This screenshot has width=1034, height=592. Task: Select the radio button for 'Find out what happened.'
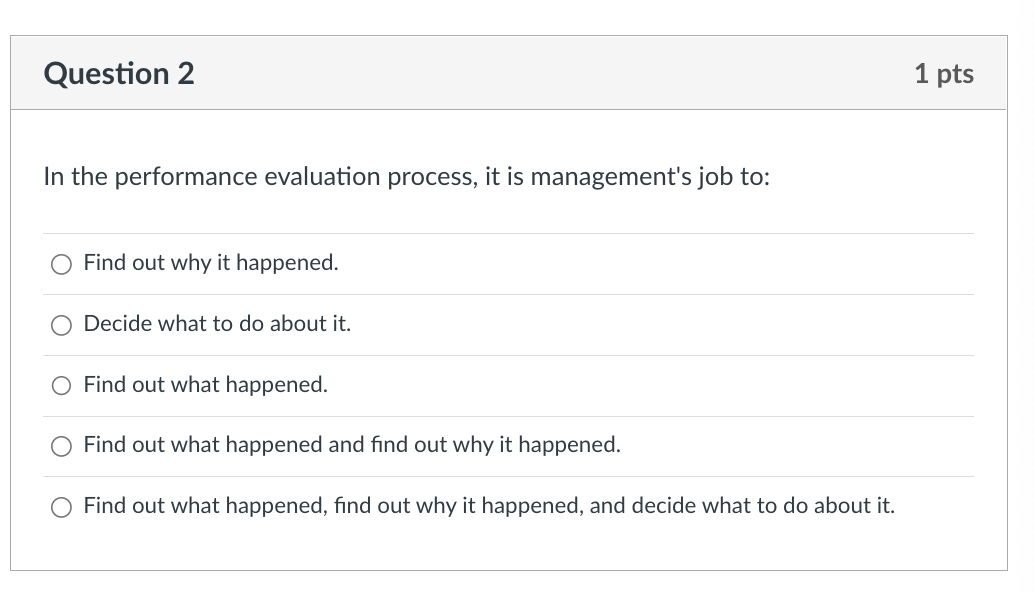tap(61, 385)
